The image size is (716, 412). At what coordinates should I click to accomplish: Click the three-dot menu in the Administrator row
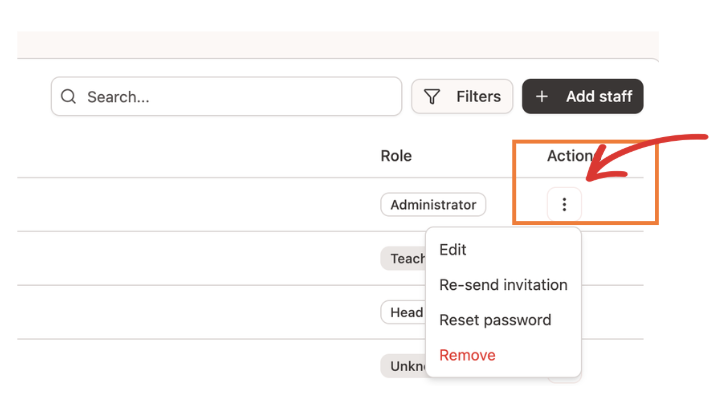pyautogui.click(x=564, y=205)
